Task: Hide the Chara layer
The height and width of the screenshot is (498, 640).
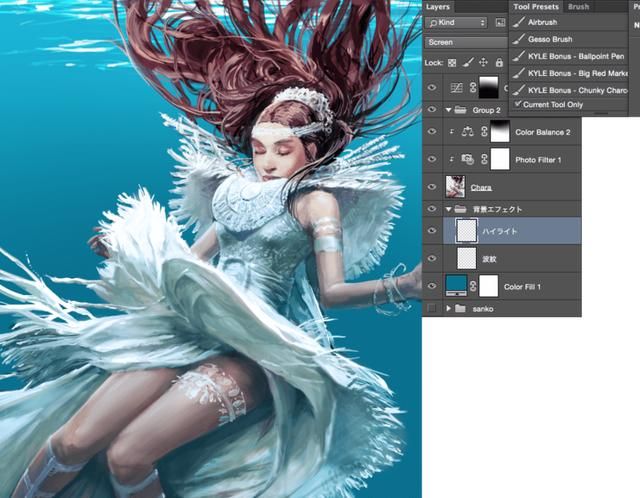Action: point(432,187)
